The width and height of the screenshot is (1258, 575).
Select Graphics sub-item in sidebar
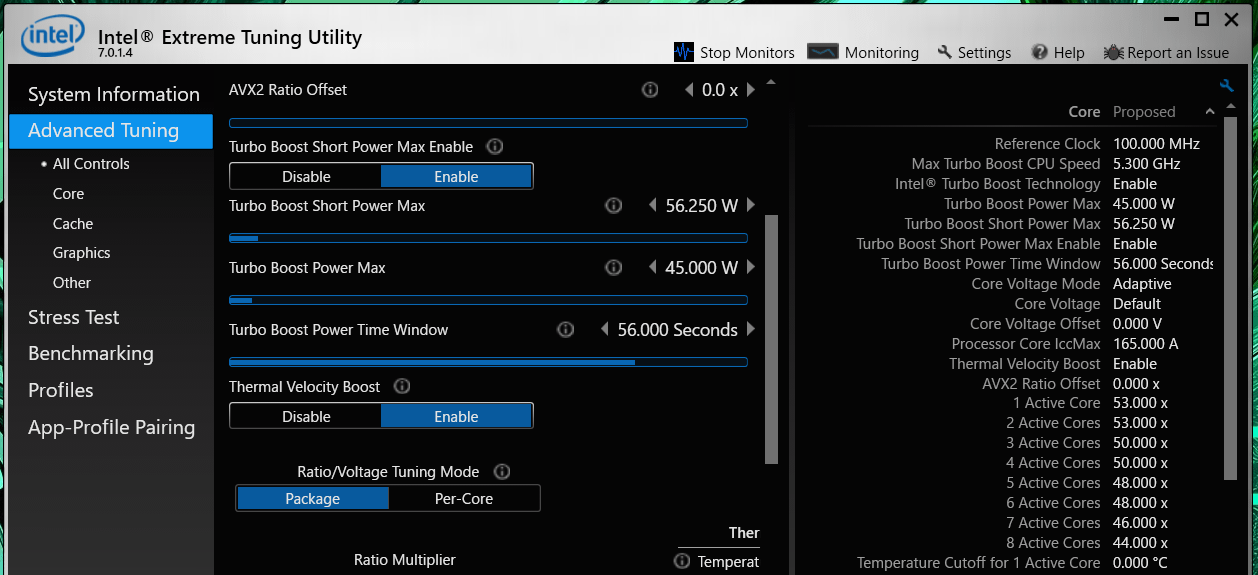(x=82, y=253)
